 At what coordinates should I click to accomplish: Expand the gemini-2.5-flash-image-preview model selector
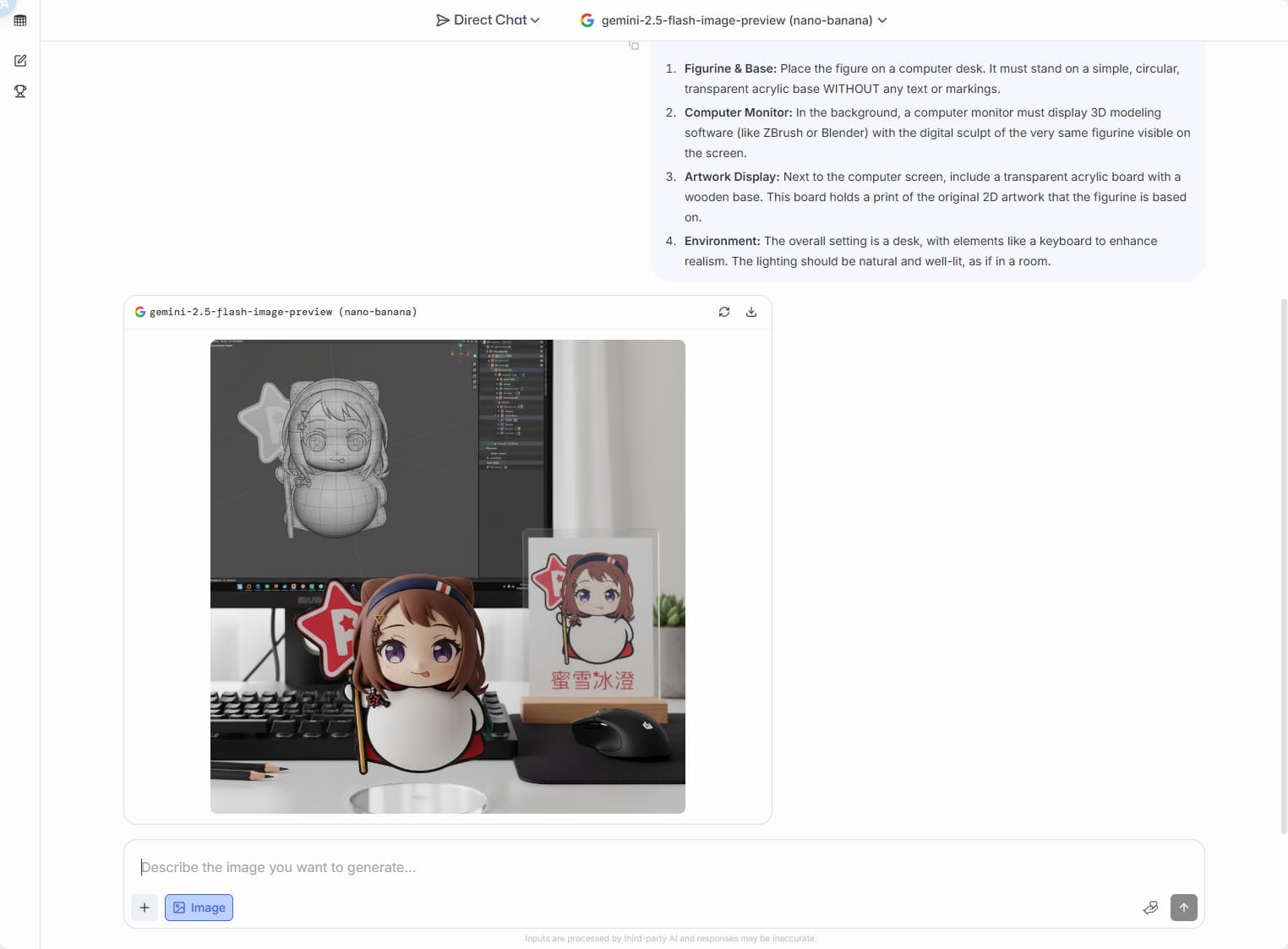tap(734, 20)
